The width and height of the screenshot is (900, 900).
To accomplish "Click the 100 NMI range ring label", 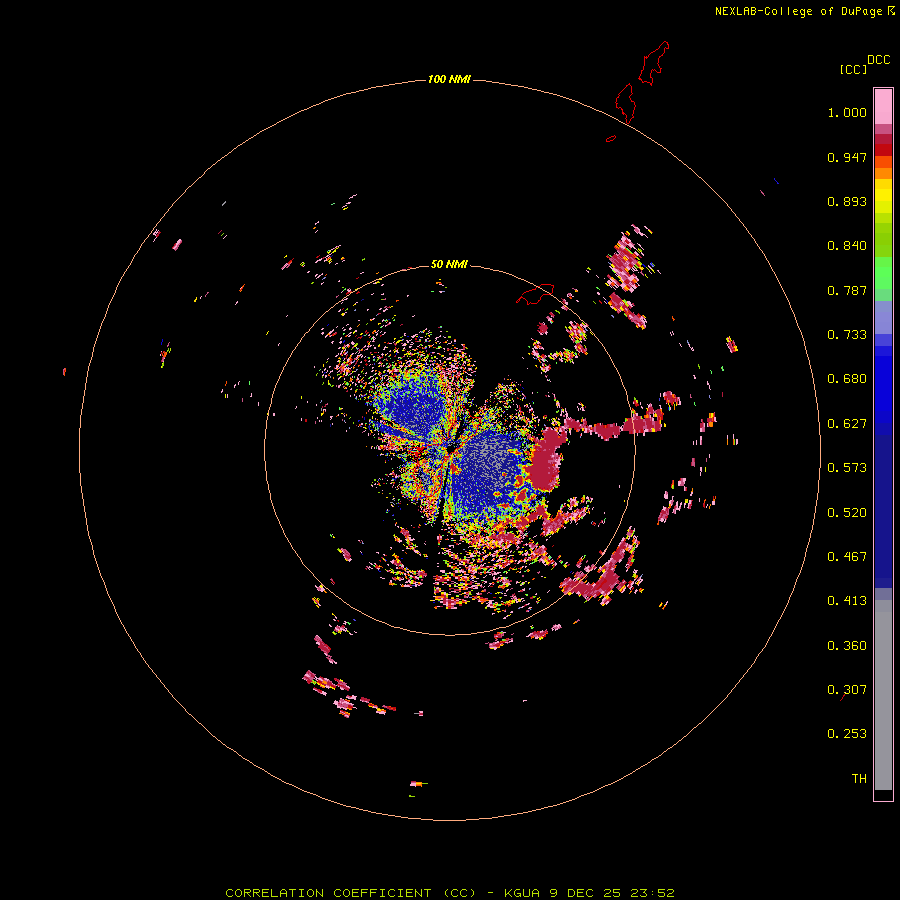I will coord(449,79).
